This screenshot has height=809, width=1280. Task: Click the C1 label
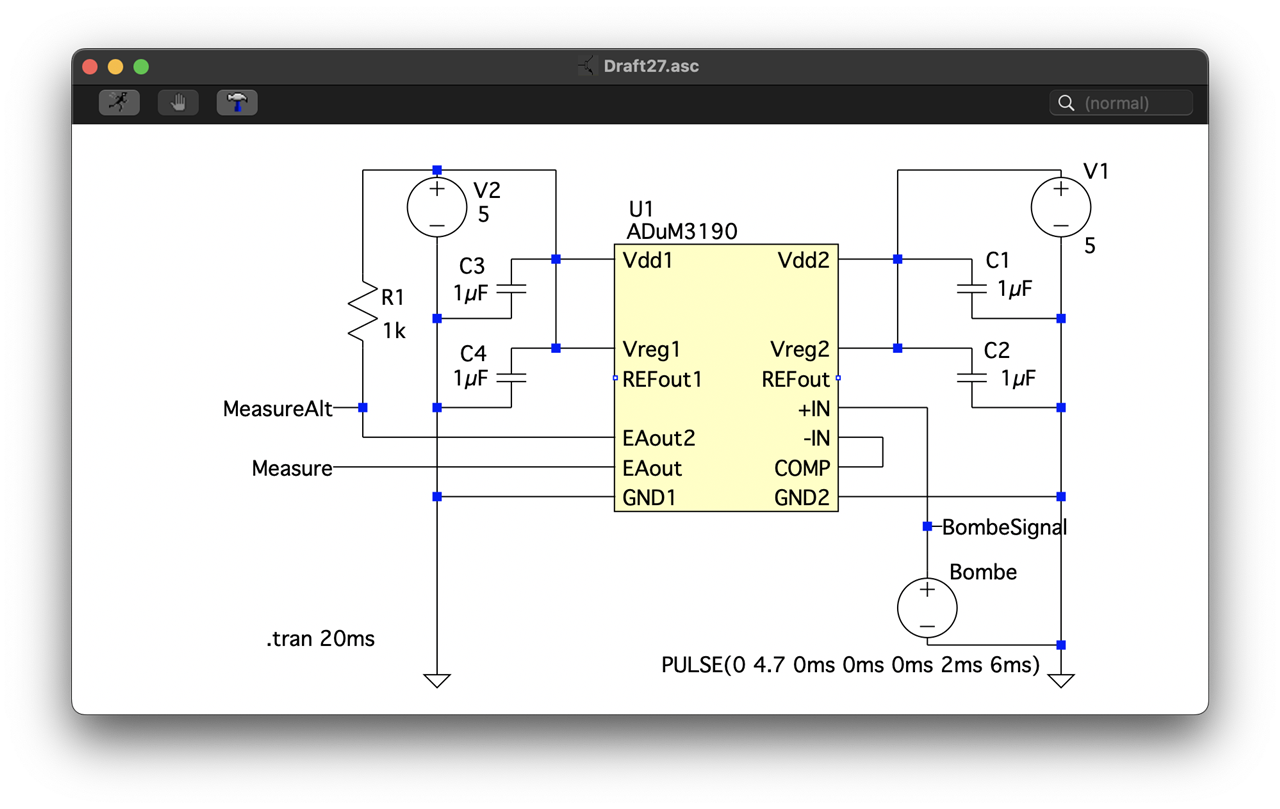coord(997,261)
